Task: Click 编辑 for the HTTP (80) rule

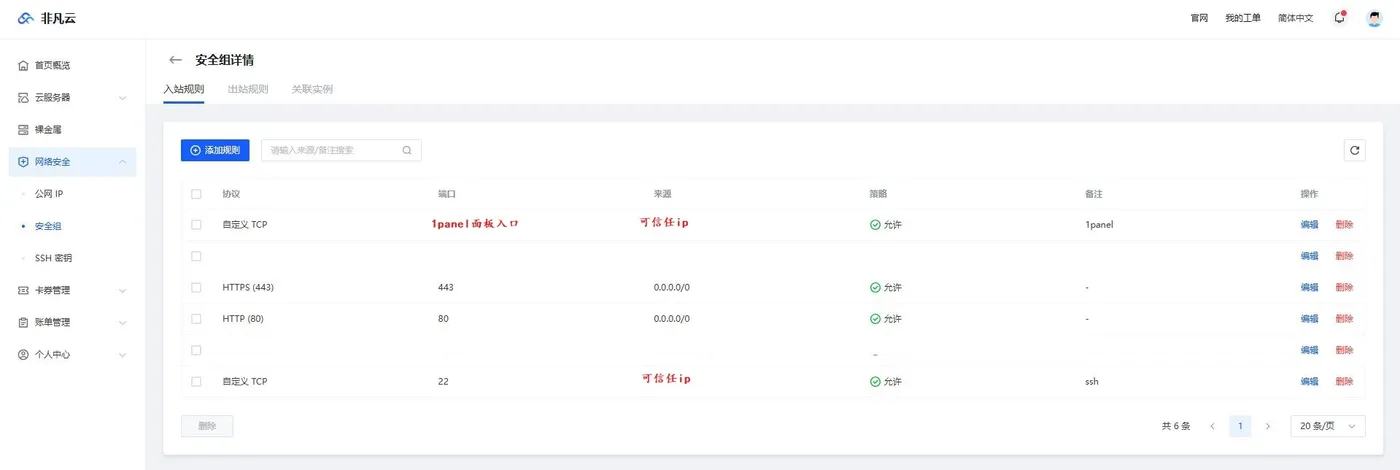Action: [1309, 319]
